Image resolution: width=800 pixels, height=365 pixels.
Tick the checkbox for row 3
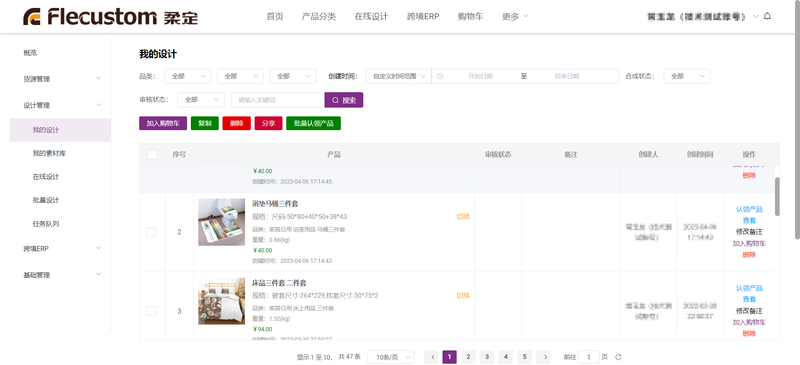(152, 311)
